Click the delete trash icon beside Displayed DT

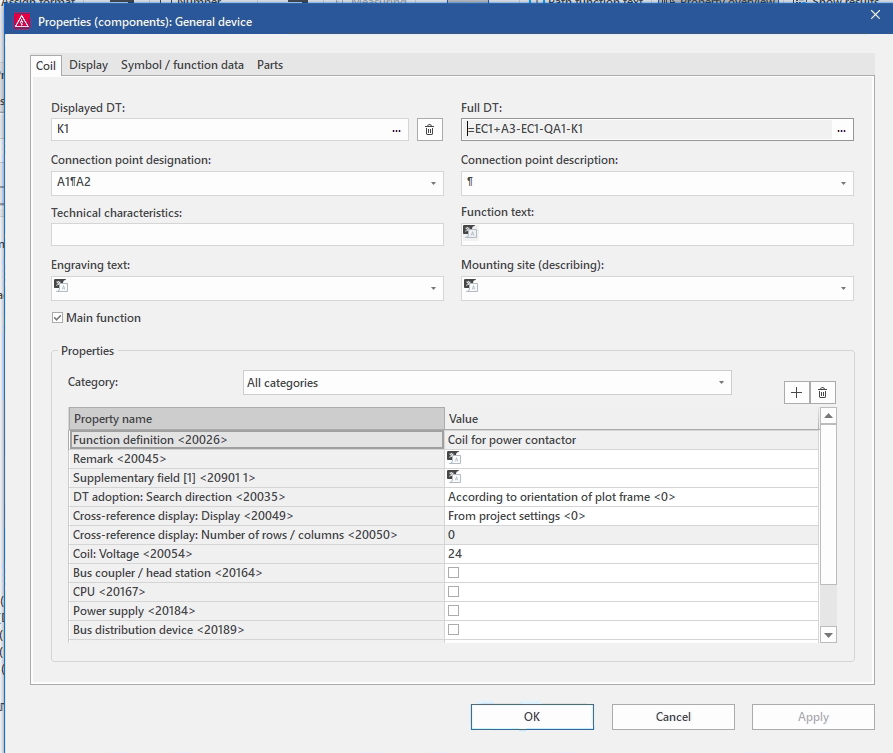coord(429,130)
